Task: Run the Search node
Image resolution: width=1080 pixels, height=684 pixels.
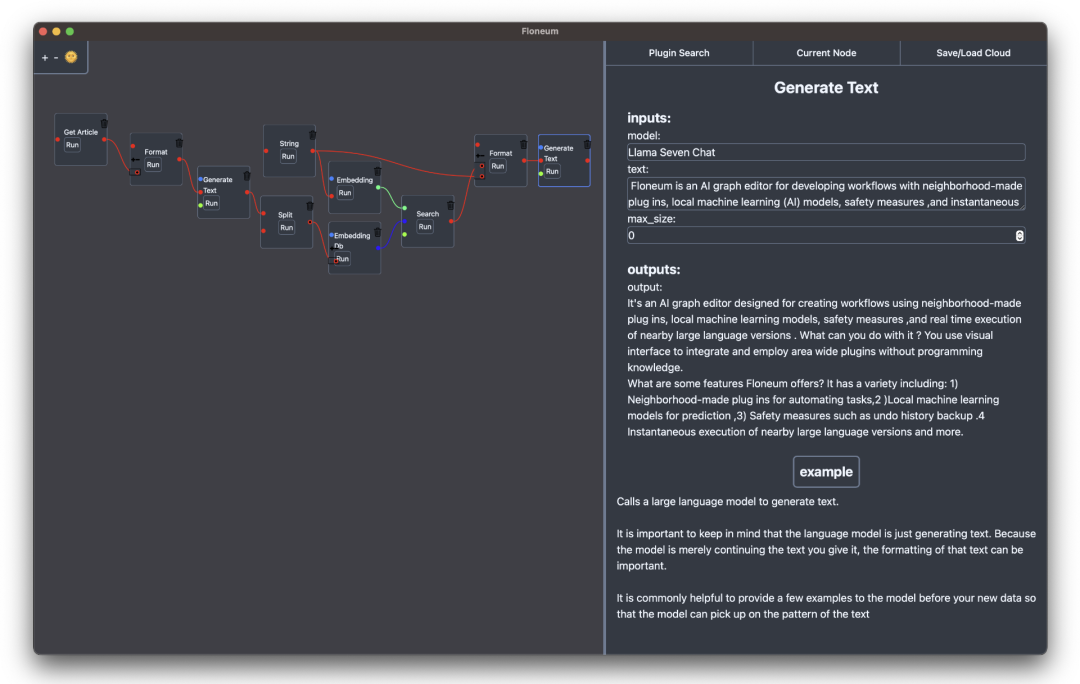Action: point(425,227)
